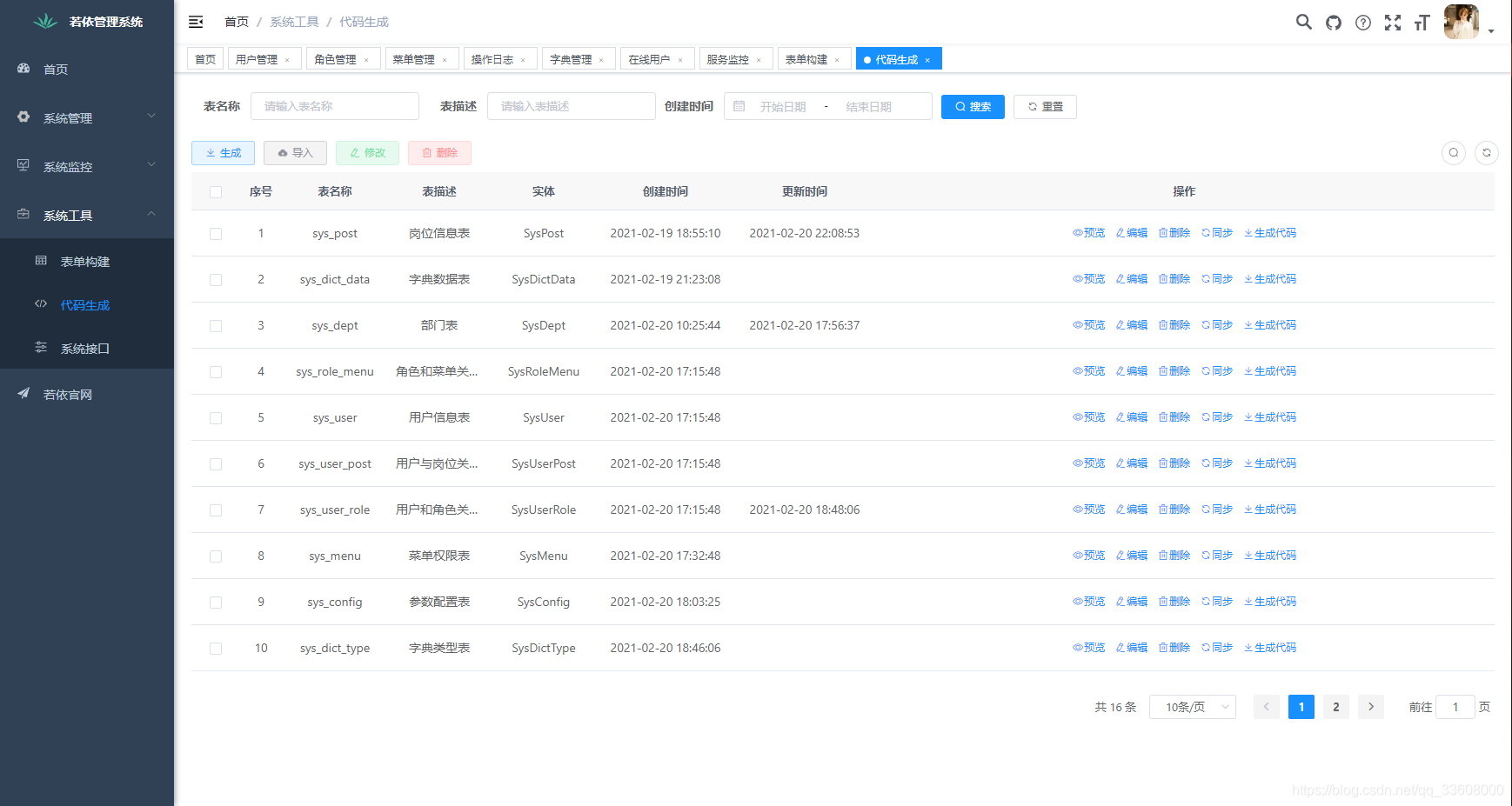Open 代码生成 in the sidebar
Image resolution: width=1512 pixels, height=806 pixels.
tap(87, 304)
